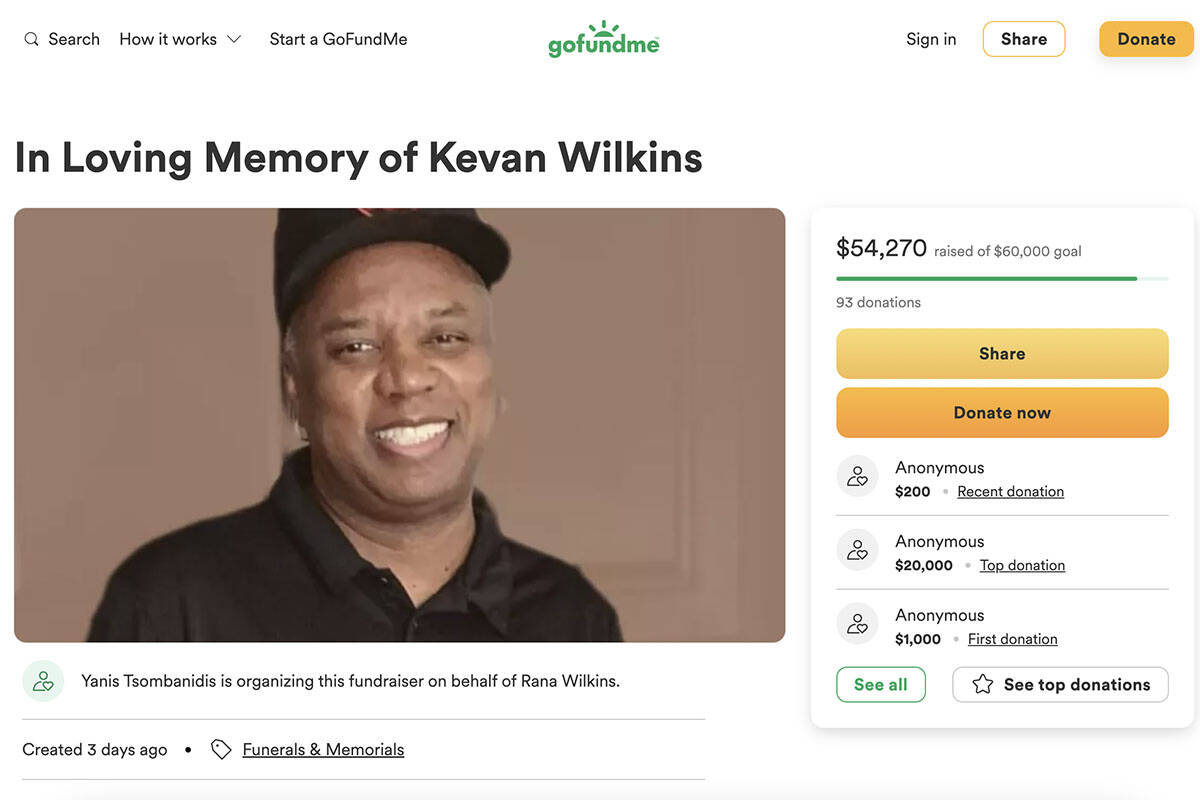This screenshot has height=800, width=1200.
Task: Click the $1,000 anonymous donor avatar icon
Action: point(857,624)
